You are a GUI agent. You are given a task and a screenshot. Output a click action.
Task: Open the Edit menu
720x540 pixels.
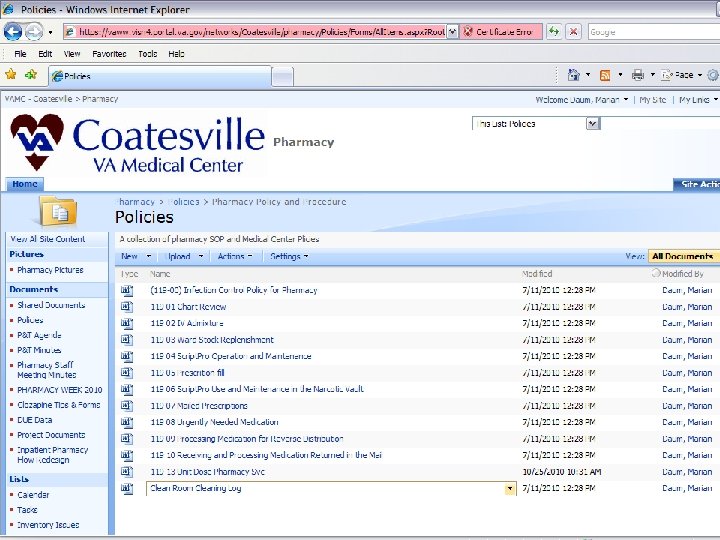(45, 54)
